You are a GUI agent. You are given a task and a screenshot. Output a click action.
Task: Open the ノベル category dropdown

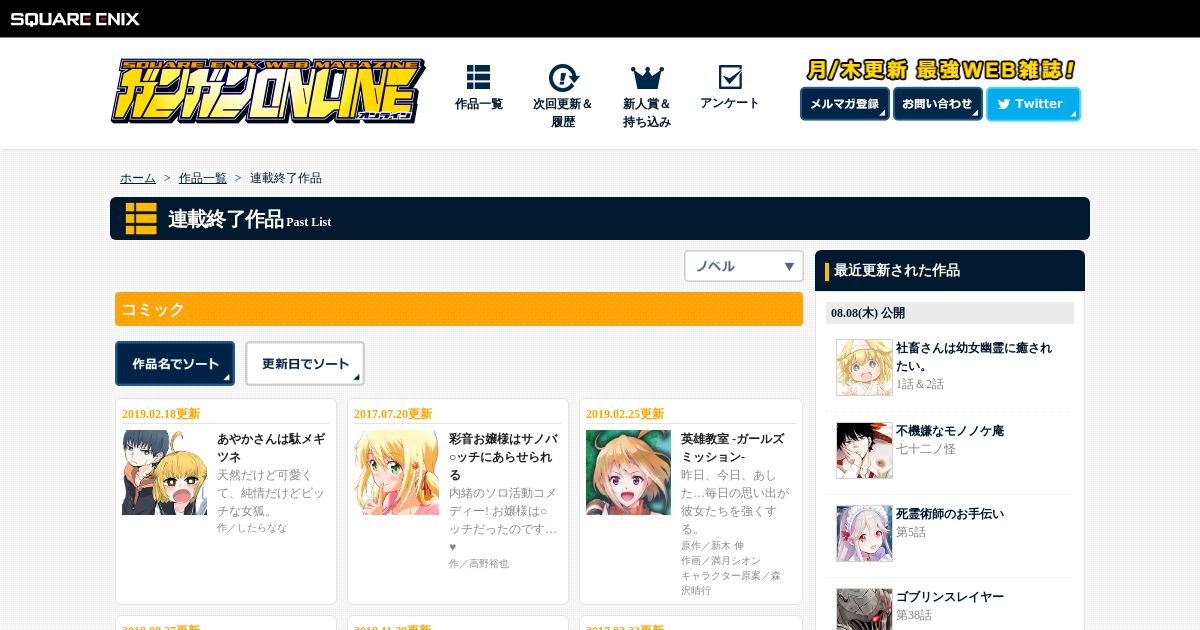[744, 266]
